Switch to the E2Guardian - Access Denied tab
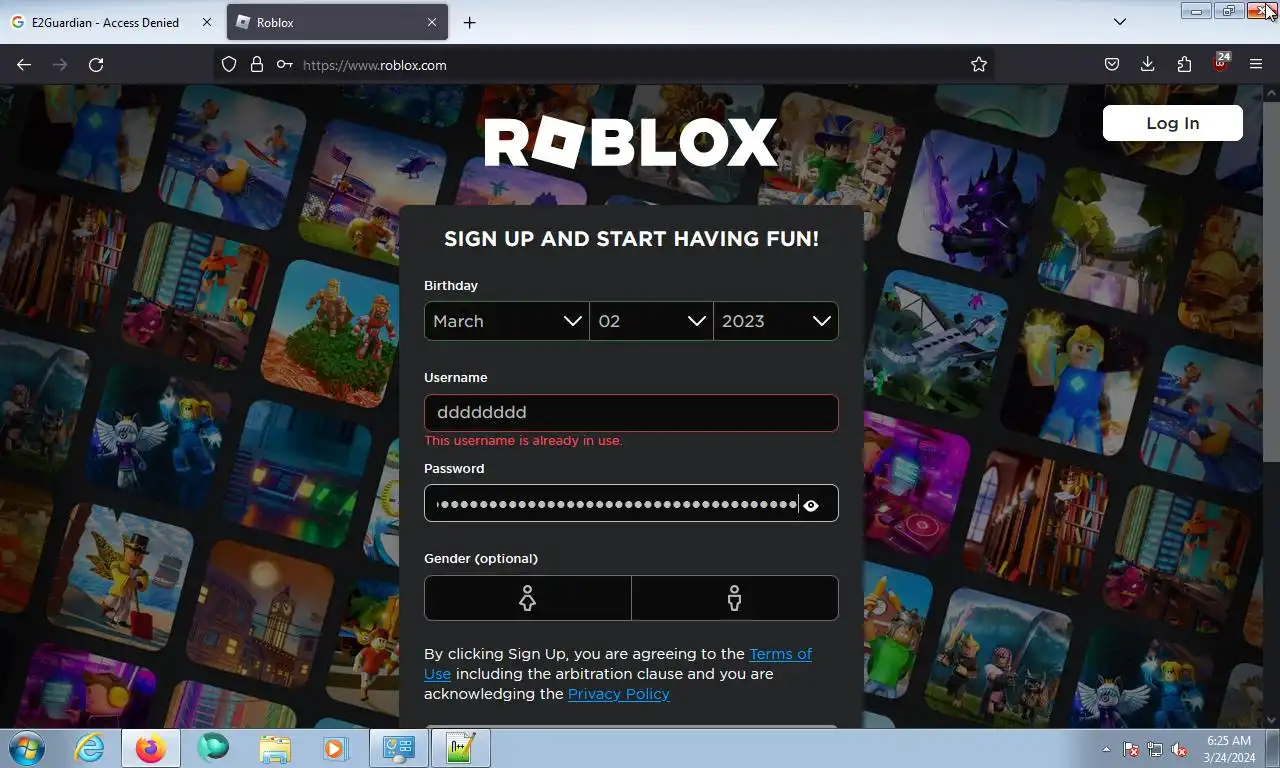This screenshot has width=1280, height=768. [110, 22]
